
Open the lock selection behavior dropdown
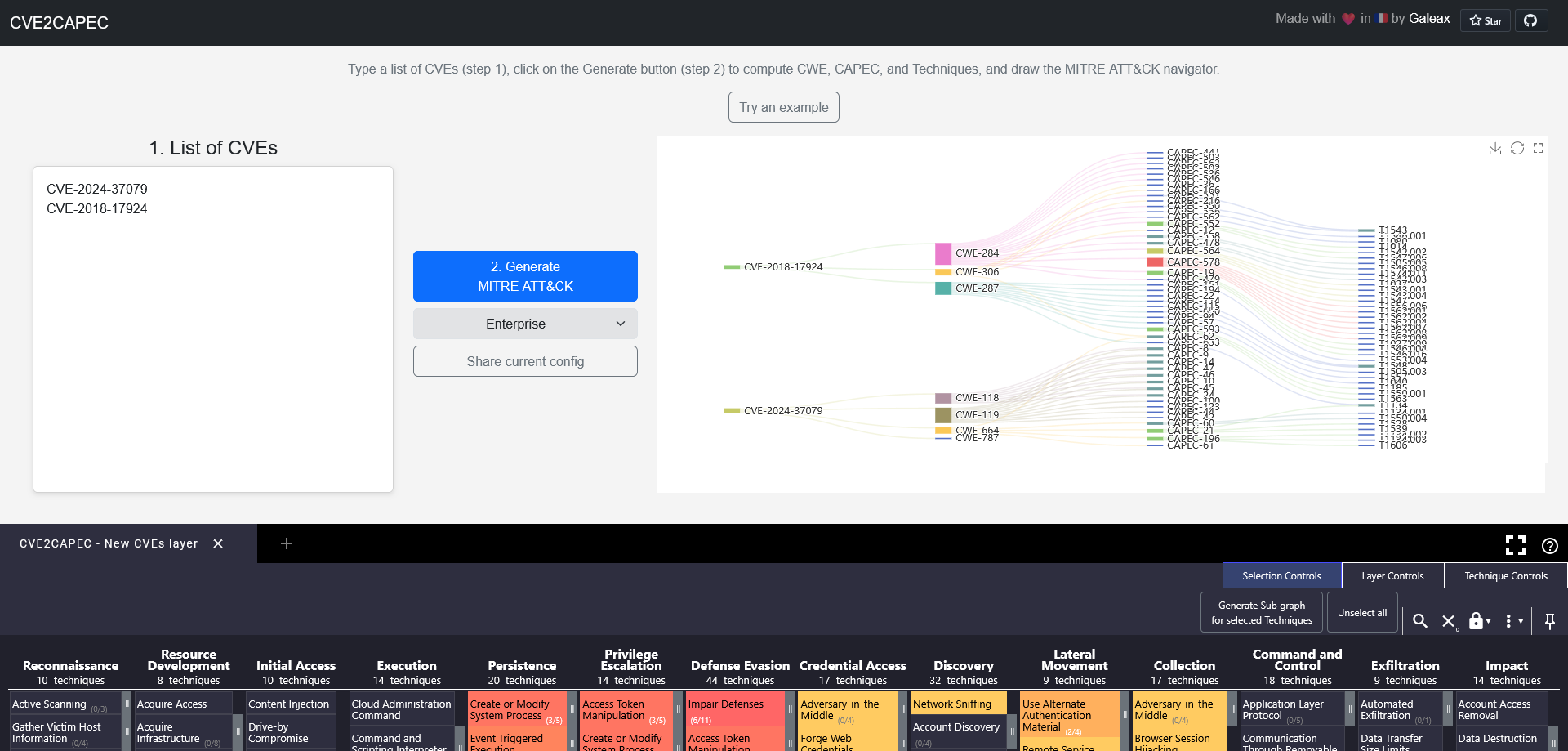[x=1479, y=621]
